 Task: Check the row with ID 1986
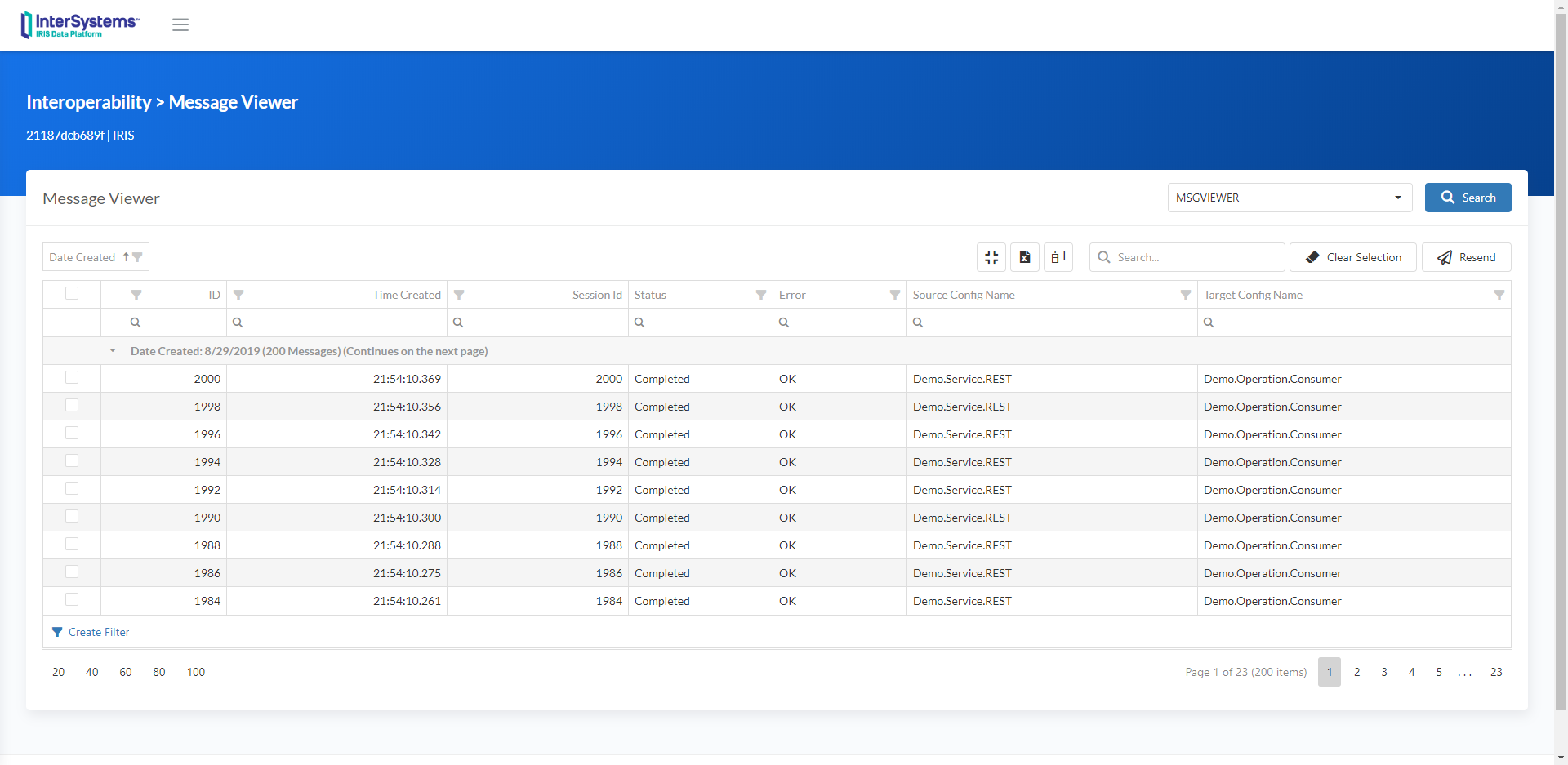click(72, 572)
